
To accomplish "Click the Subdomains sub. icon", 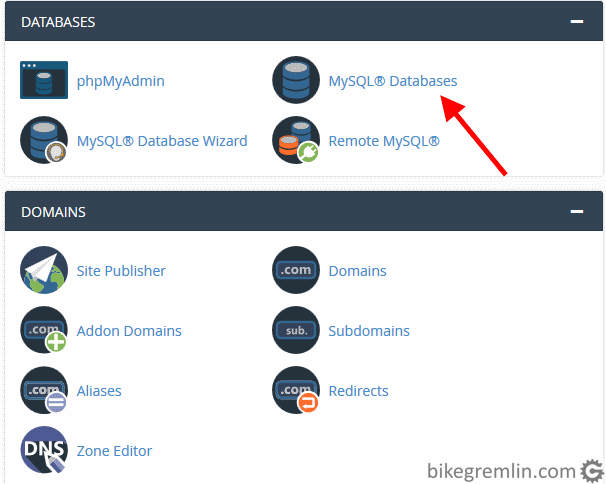I will [296, 330].
